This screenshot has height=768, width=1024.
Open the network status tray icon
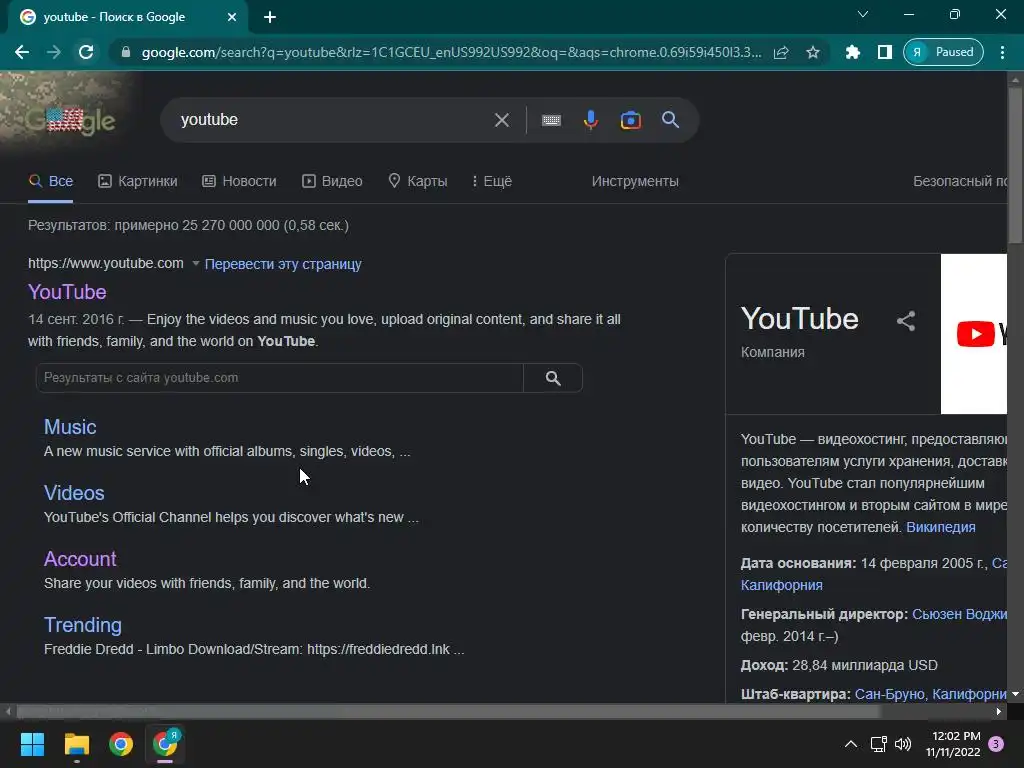pyautogui.click(x=878, y=744)
